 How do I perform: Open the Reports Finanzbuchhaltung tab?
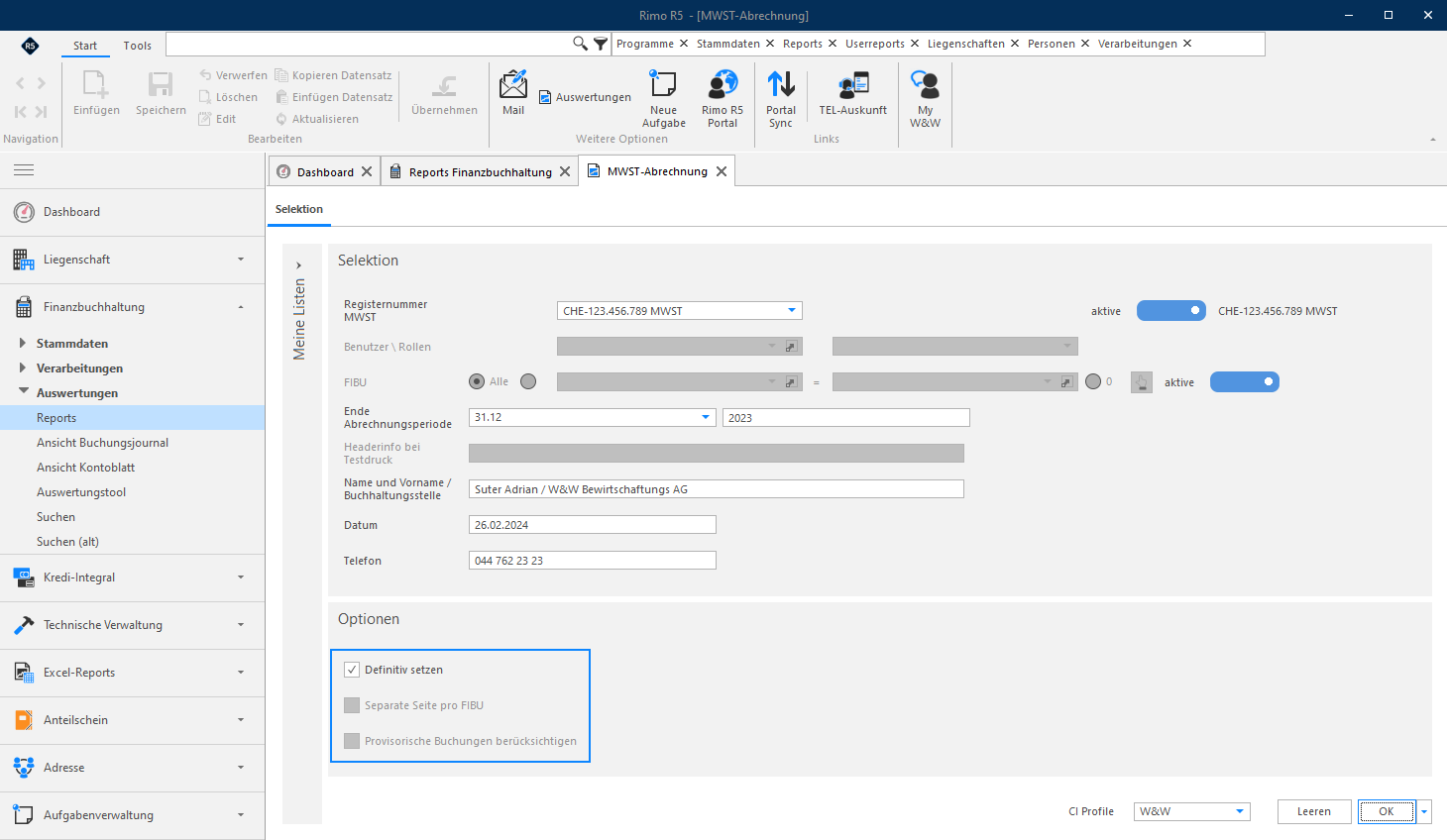coord(481,171)
